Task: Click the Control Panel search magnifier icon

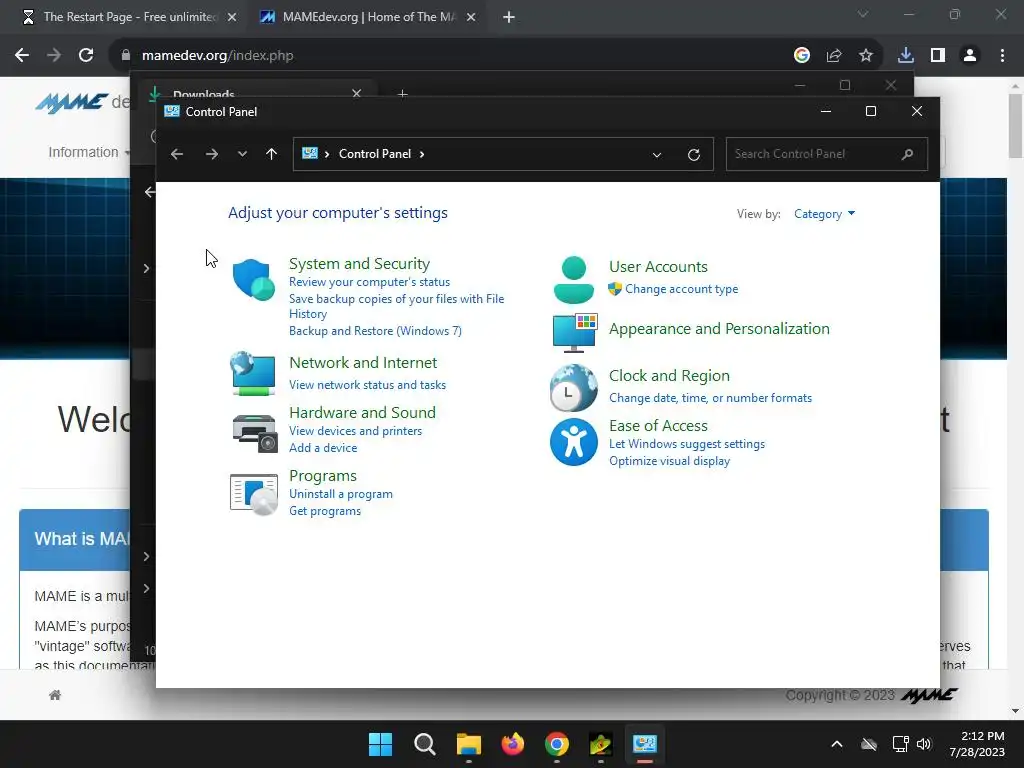Action: tap(907, 154)
